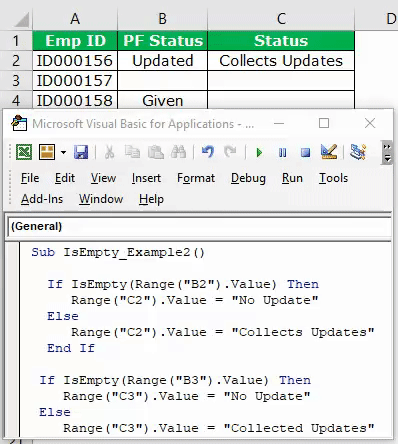This screenshot has width=398, height=444.
Task: Open the Format menu
Action: pos(196,178)
